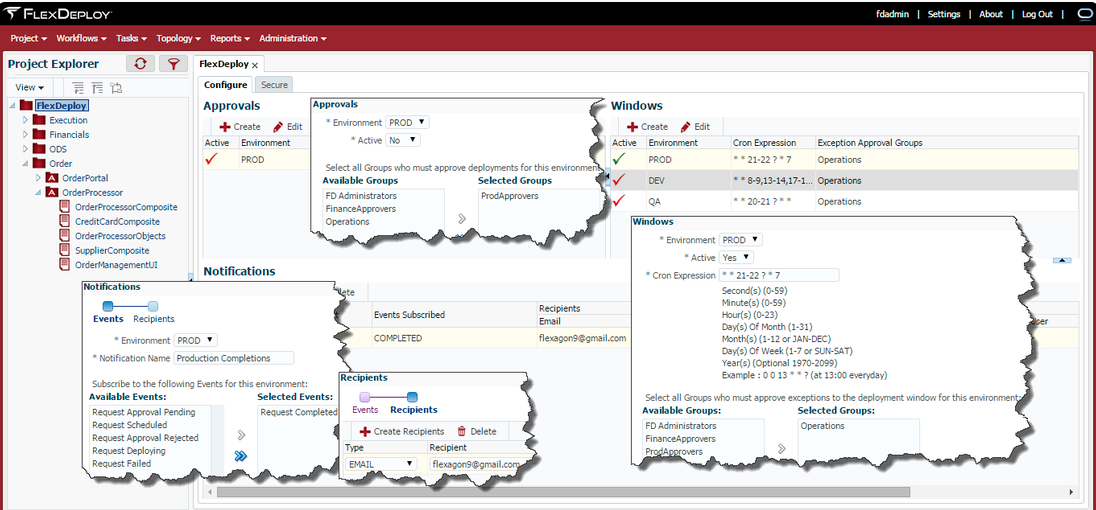Click the third tree toolbar icon after View

tap(116, 87)
